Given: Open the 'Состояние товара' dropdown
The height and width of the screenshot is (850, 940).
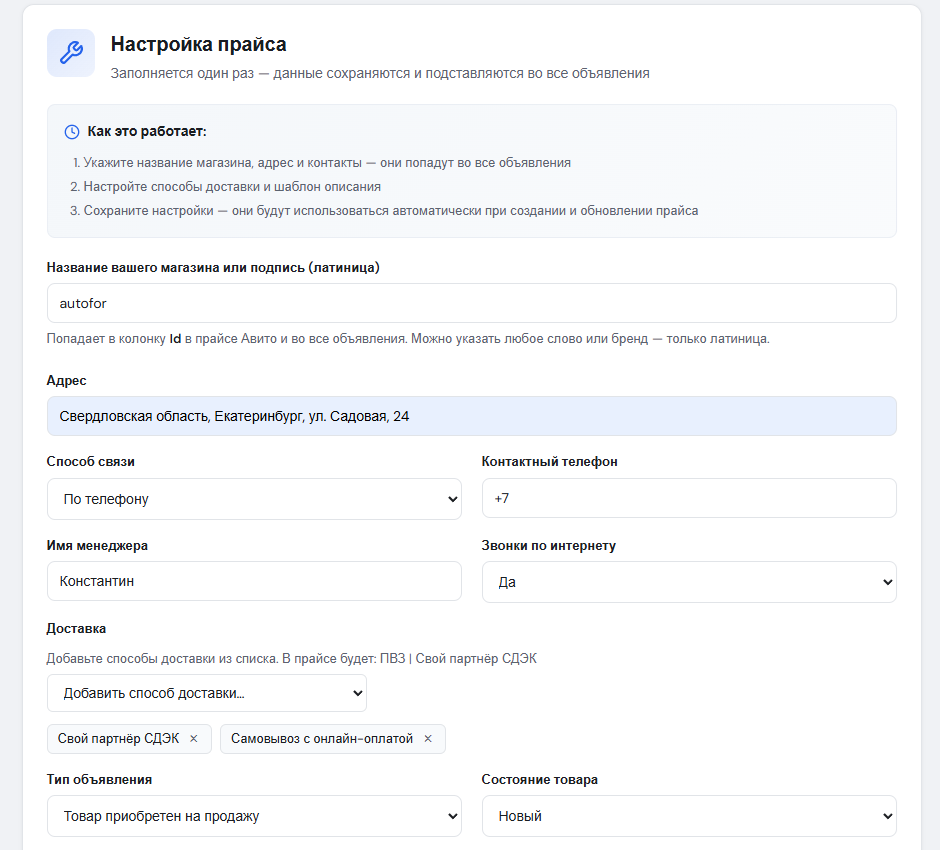Looking at the screenshot, I should 689,816.
